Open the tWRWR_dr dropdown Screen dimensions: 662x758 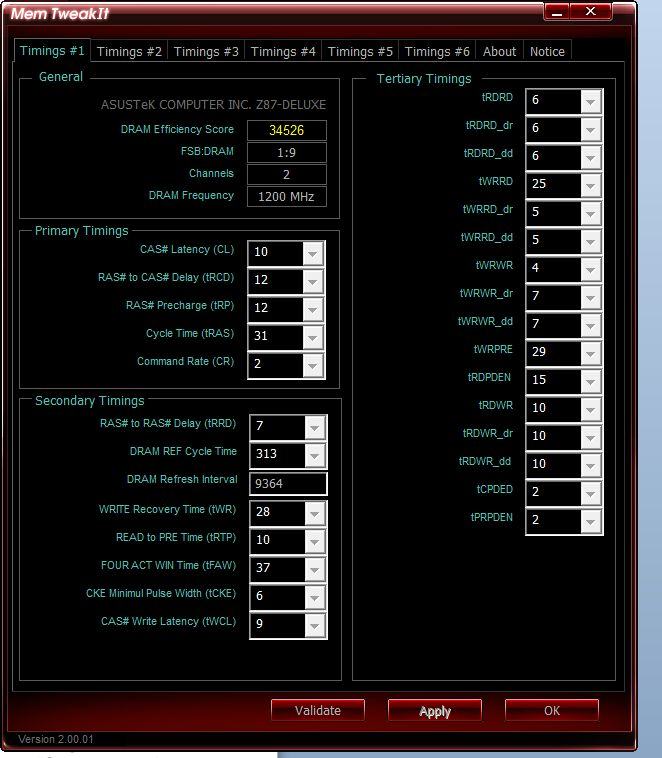pos(590,298)
